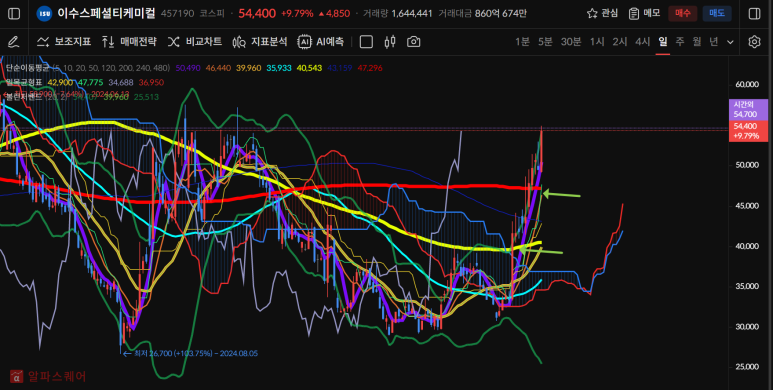Take chart screenshot with camera icon
Screen dimensions: 773x390
tap(414, 42)
